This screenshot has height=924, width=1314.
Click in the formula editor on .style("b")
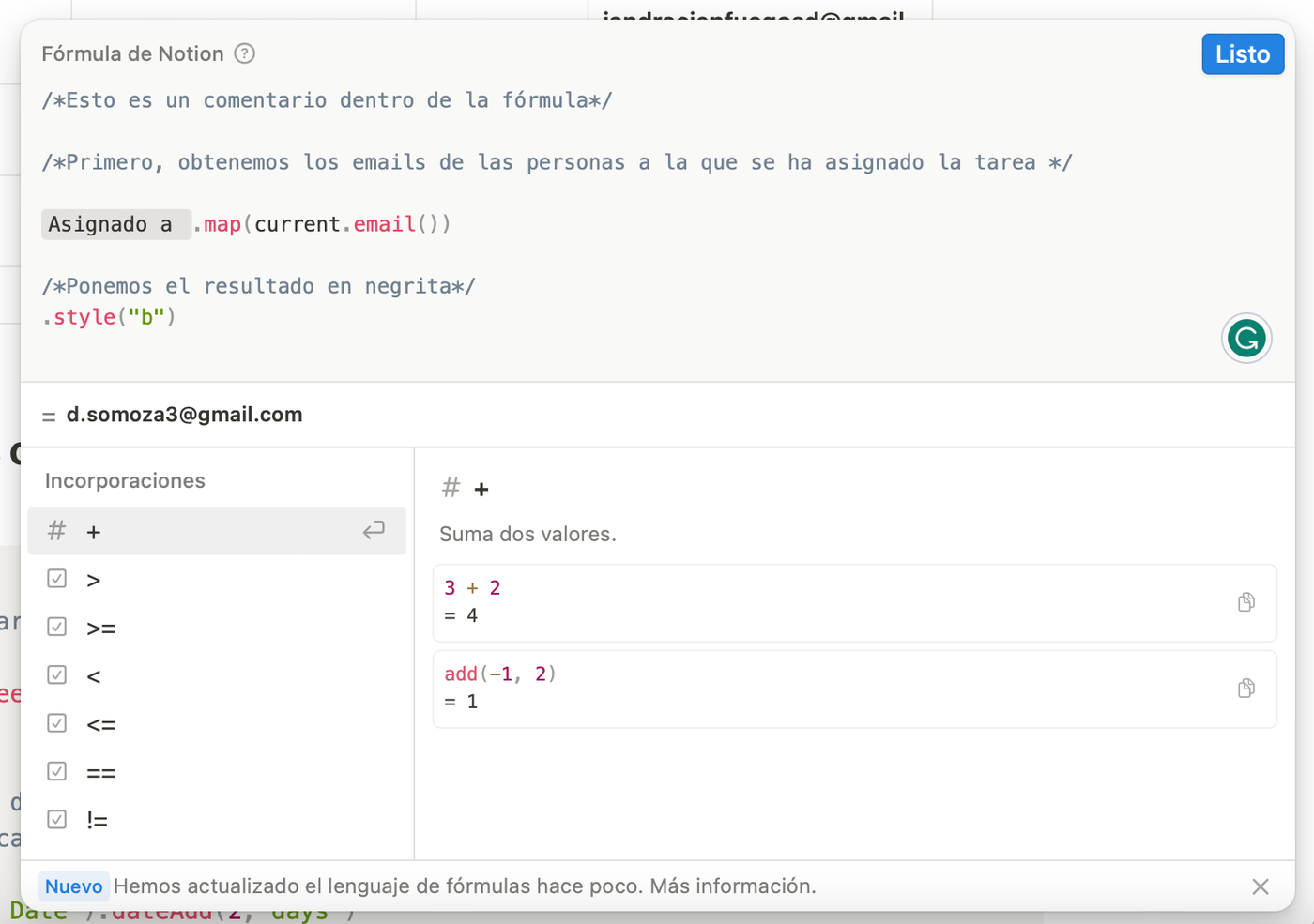tap(109, 317)
